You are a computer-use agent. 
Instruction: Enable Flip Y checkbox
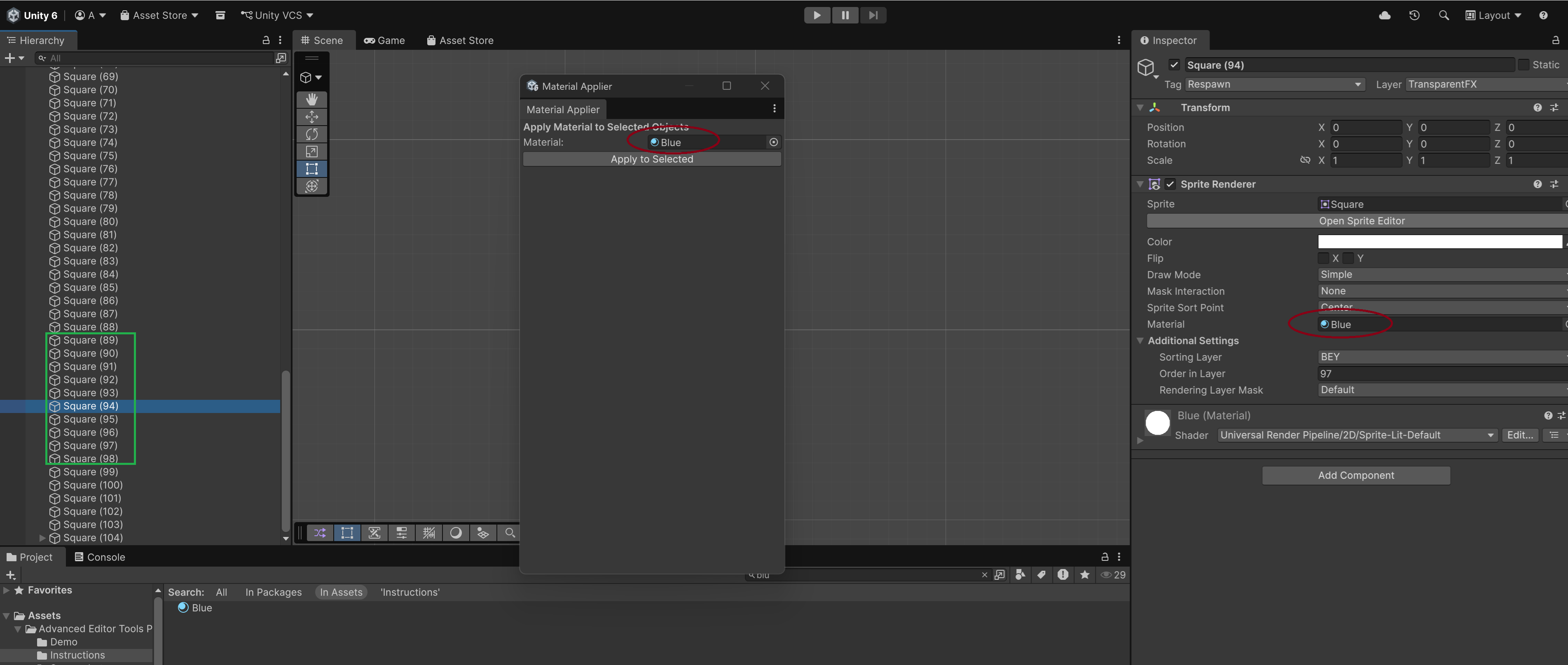(1348, 258)
